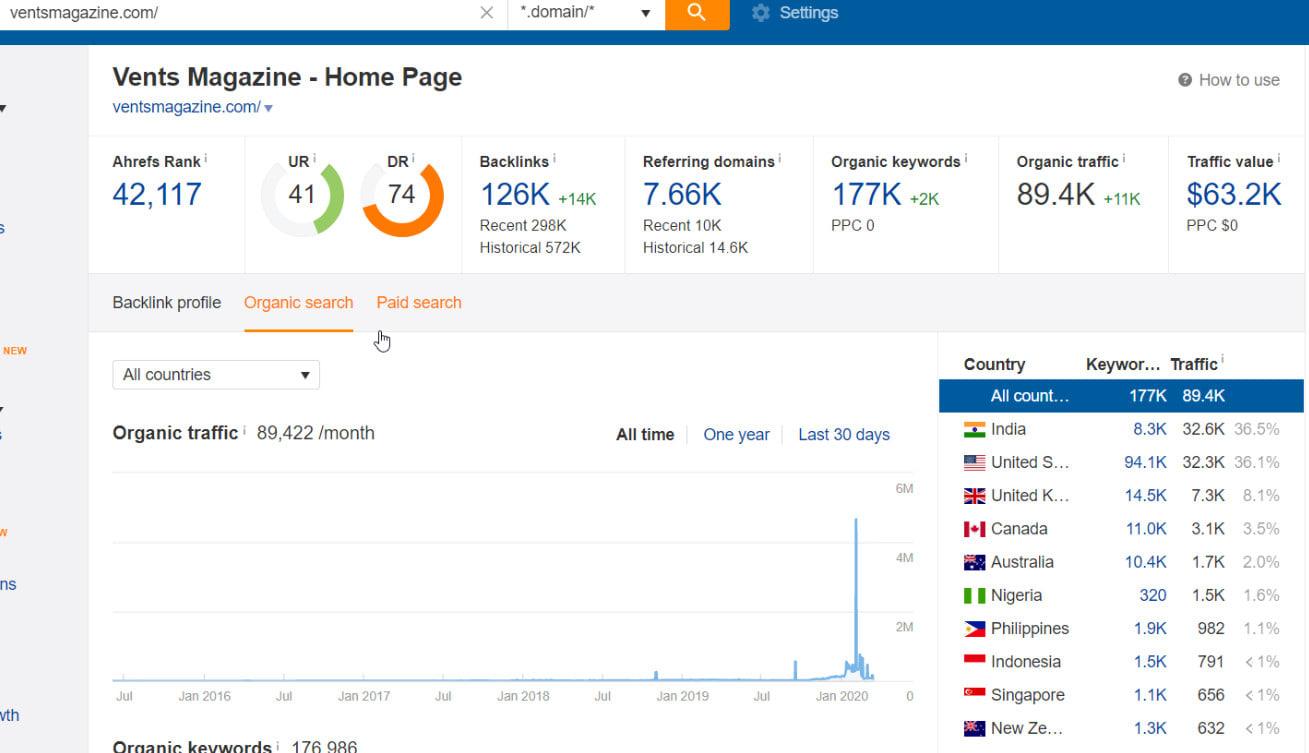Clear the search field using the X icon
The width and height of the screenshot is (1309, 753).
click(x=486, y=13)
